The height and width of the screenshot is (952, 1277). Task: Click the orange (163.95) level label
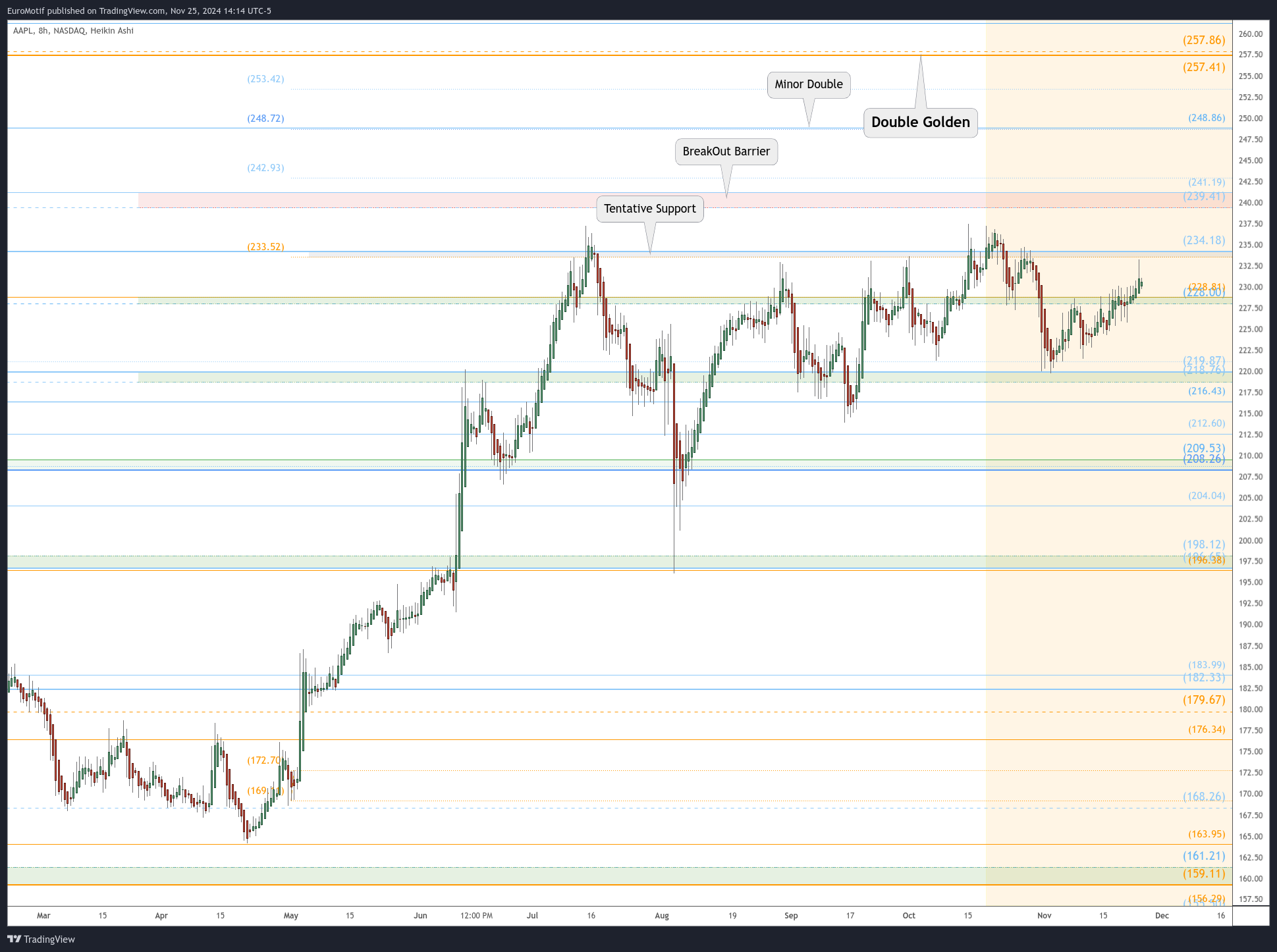[x=1207, y=834]
